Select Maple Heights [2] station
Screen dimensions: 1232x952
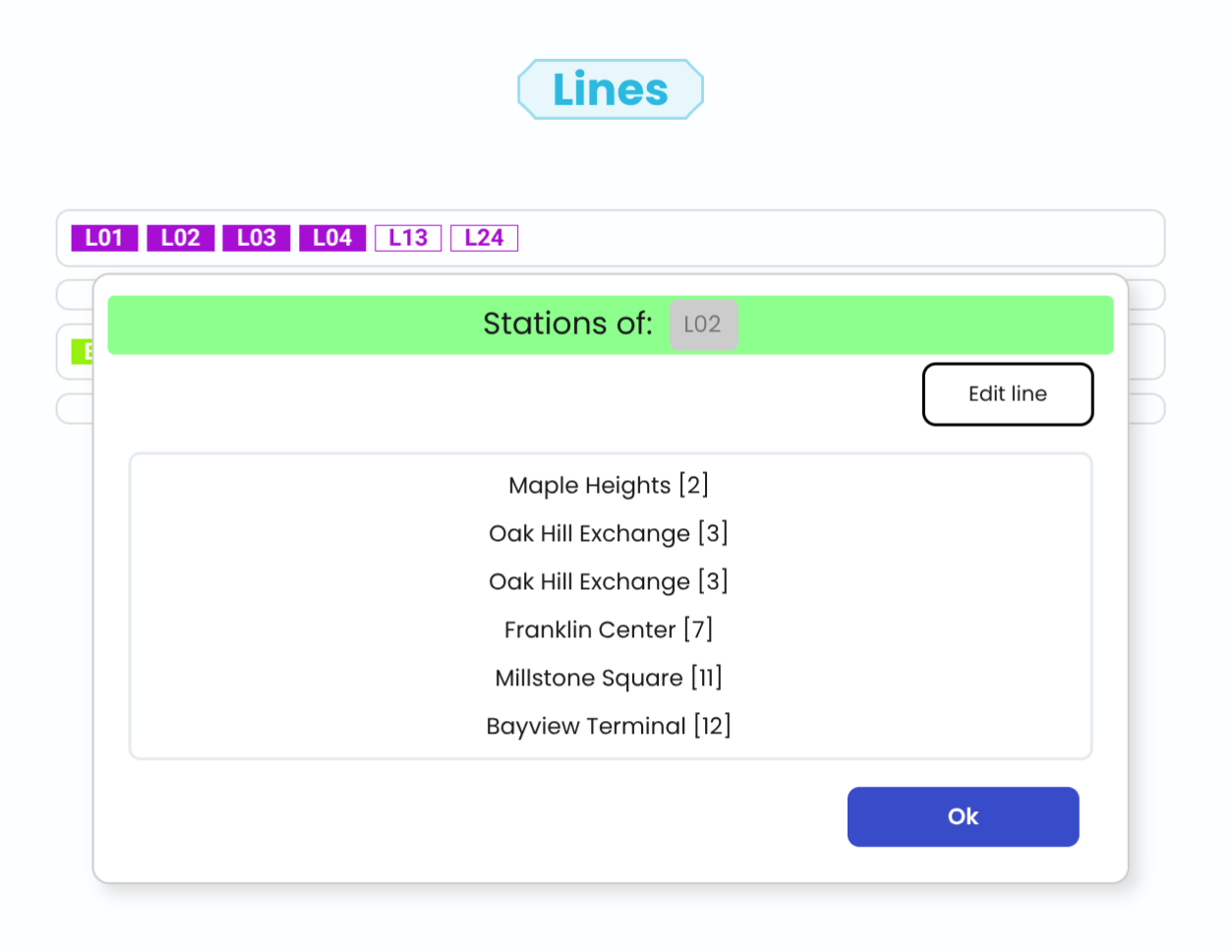coord(609,486)
